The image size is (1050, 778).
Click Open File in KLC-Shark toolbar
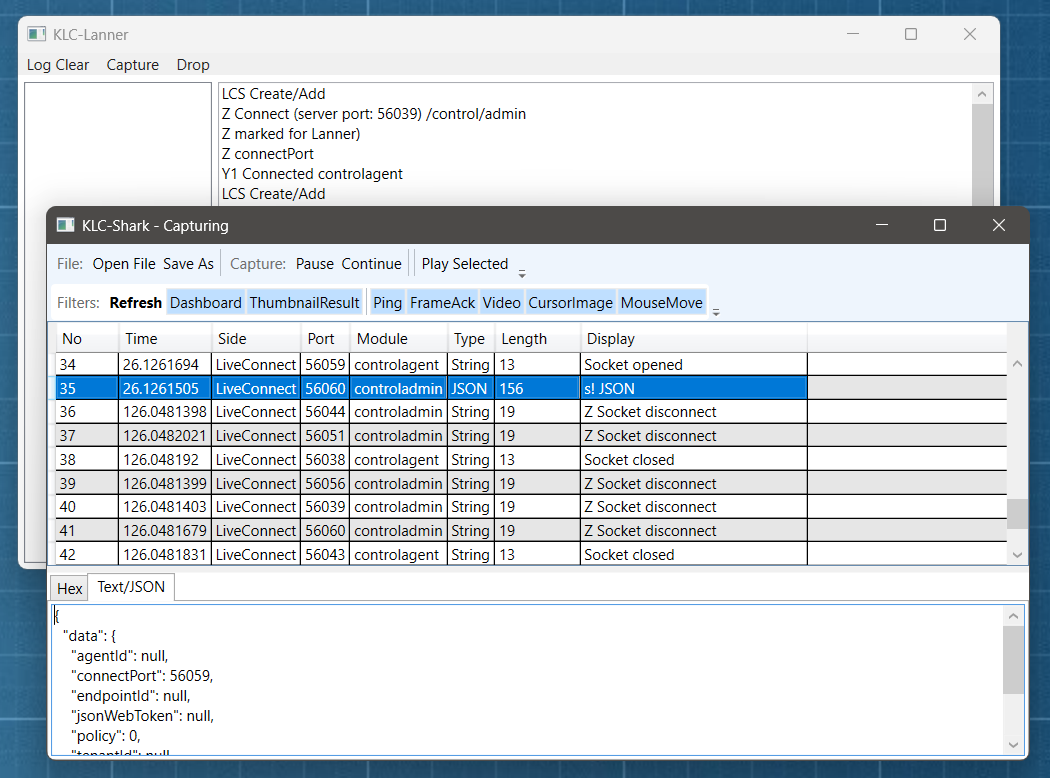coord(124,264)
